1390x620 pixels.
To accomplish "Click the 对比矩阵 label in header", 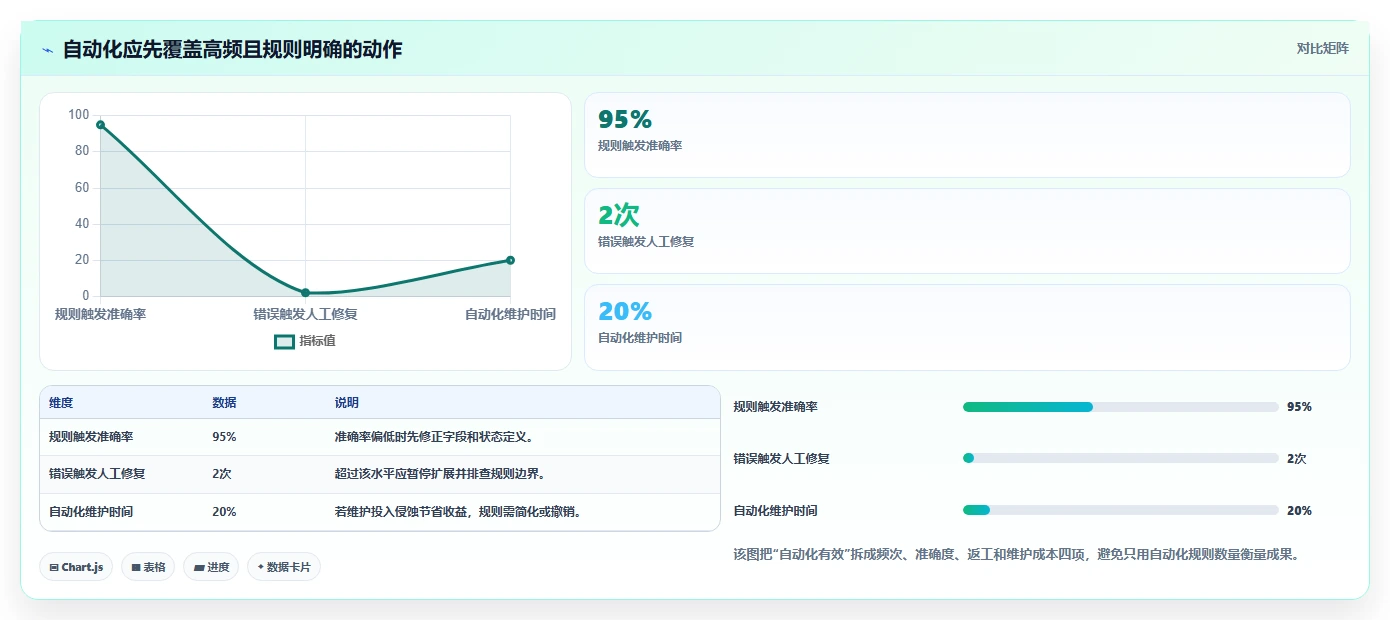I will [x=1322, y=48].
